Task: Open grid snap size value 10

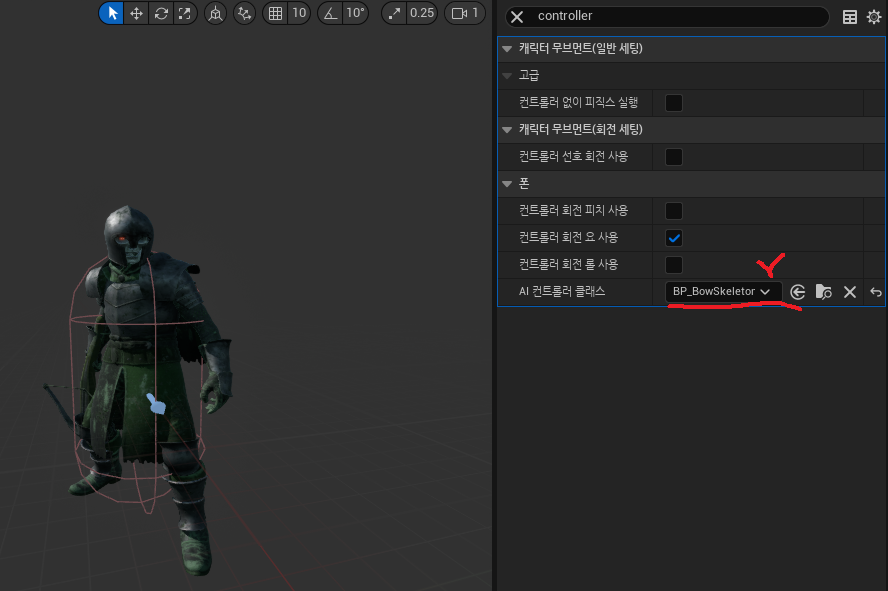Action: click(299, 13)
